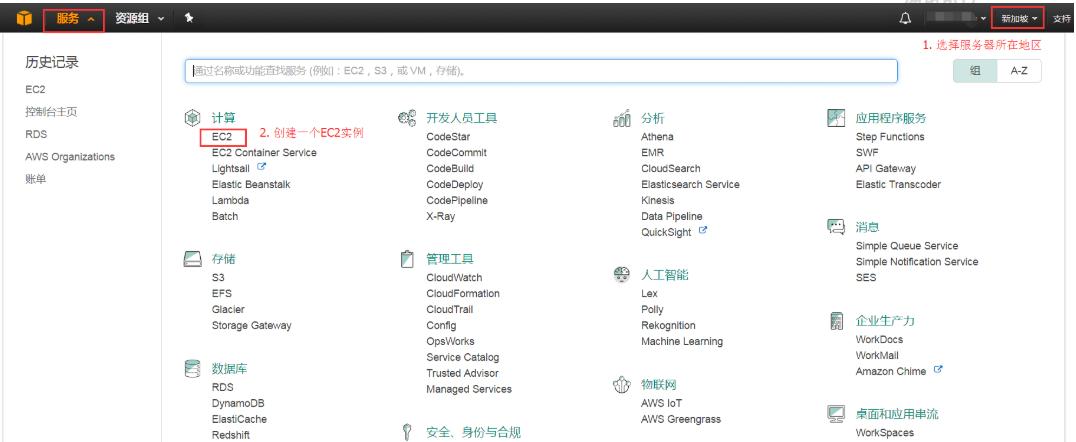Open the Lambda service
The image size is (1076, 442).
pyautogui.click(x=231, y=200)
